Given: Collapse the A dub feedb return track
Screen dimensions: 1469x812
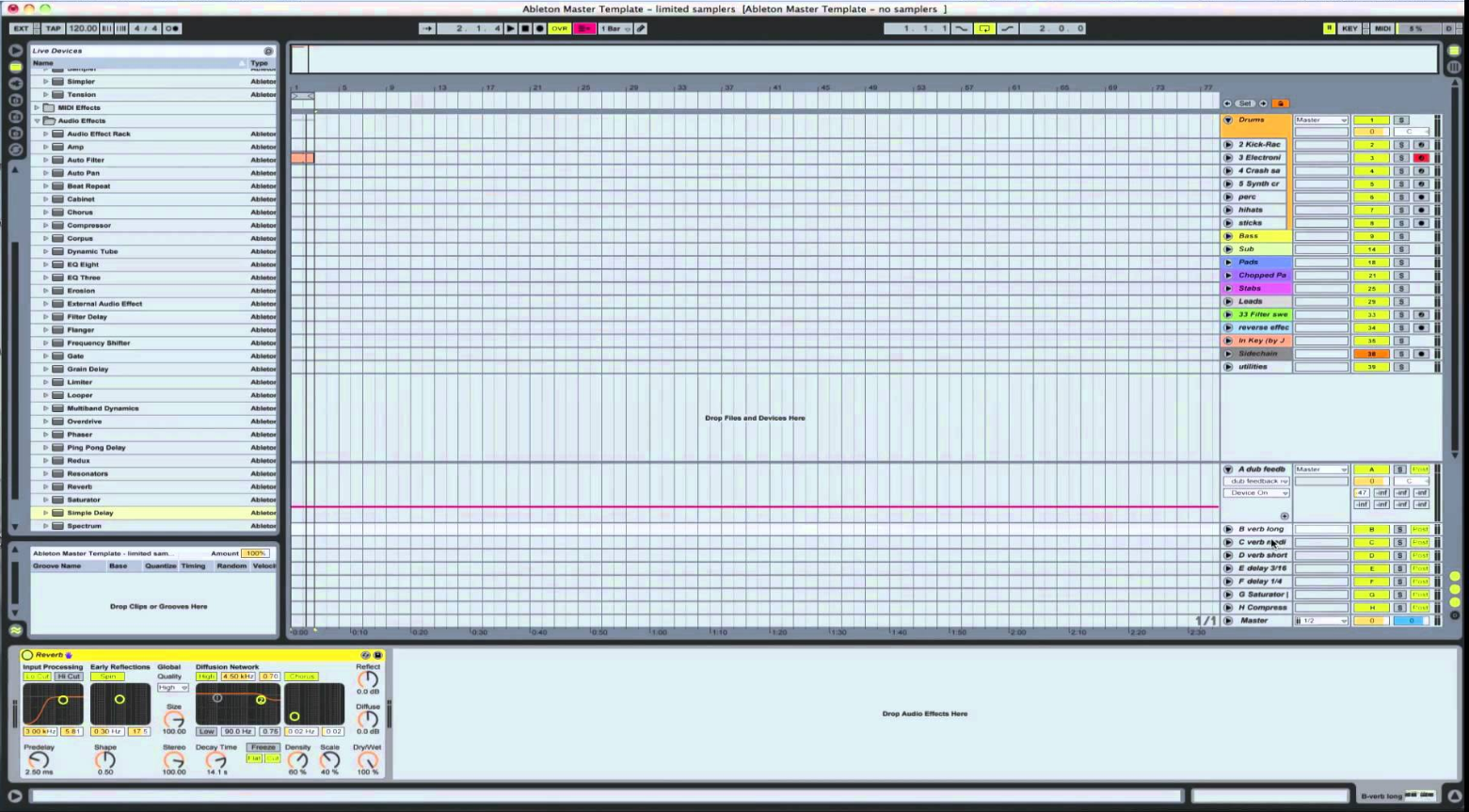Looking at the screenshot, I should pos(1228,469).
